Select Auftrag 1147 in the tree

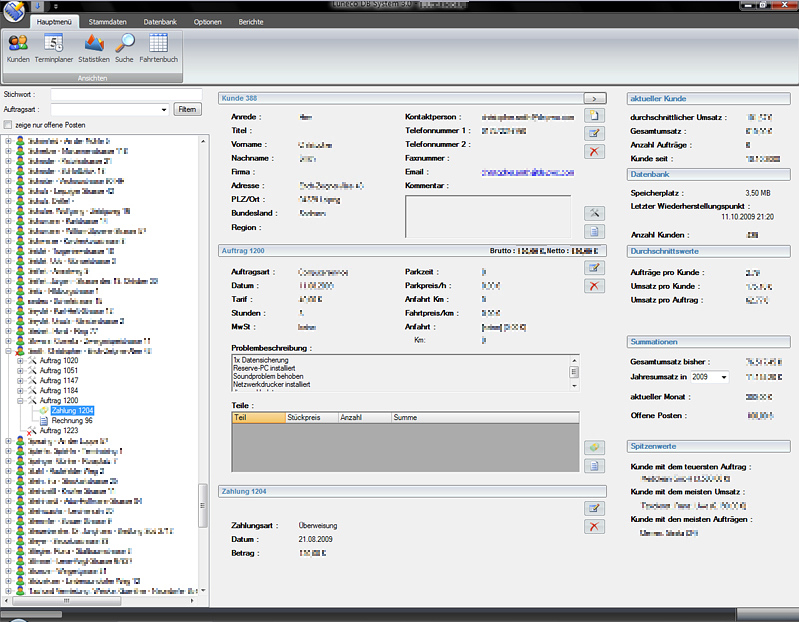(59, 381)
